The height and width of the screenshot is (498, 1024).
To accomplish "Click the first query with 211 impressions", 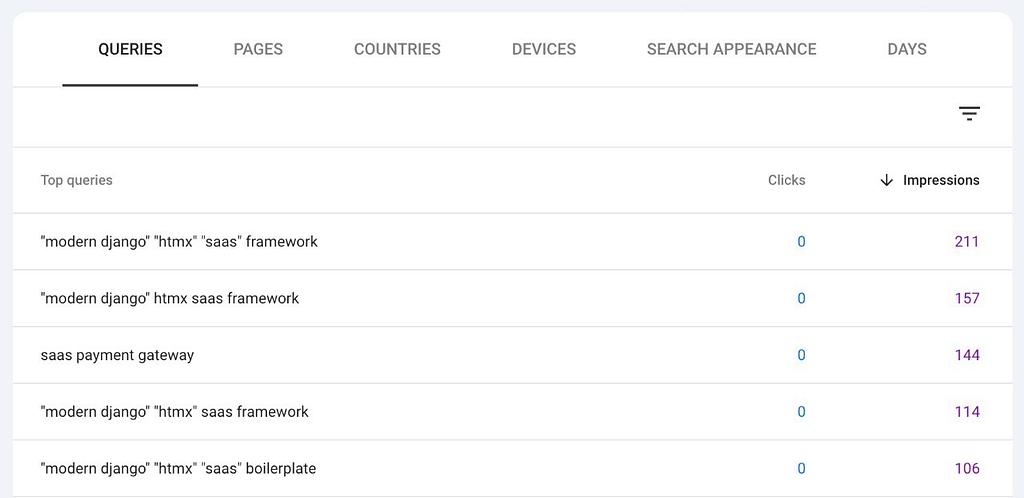I will pyautogui.click(x=179, y=242).
